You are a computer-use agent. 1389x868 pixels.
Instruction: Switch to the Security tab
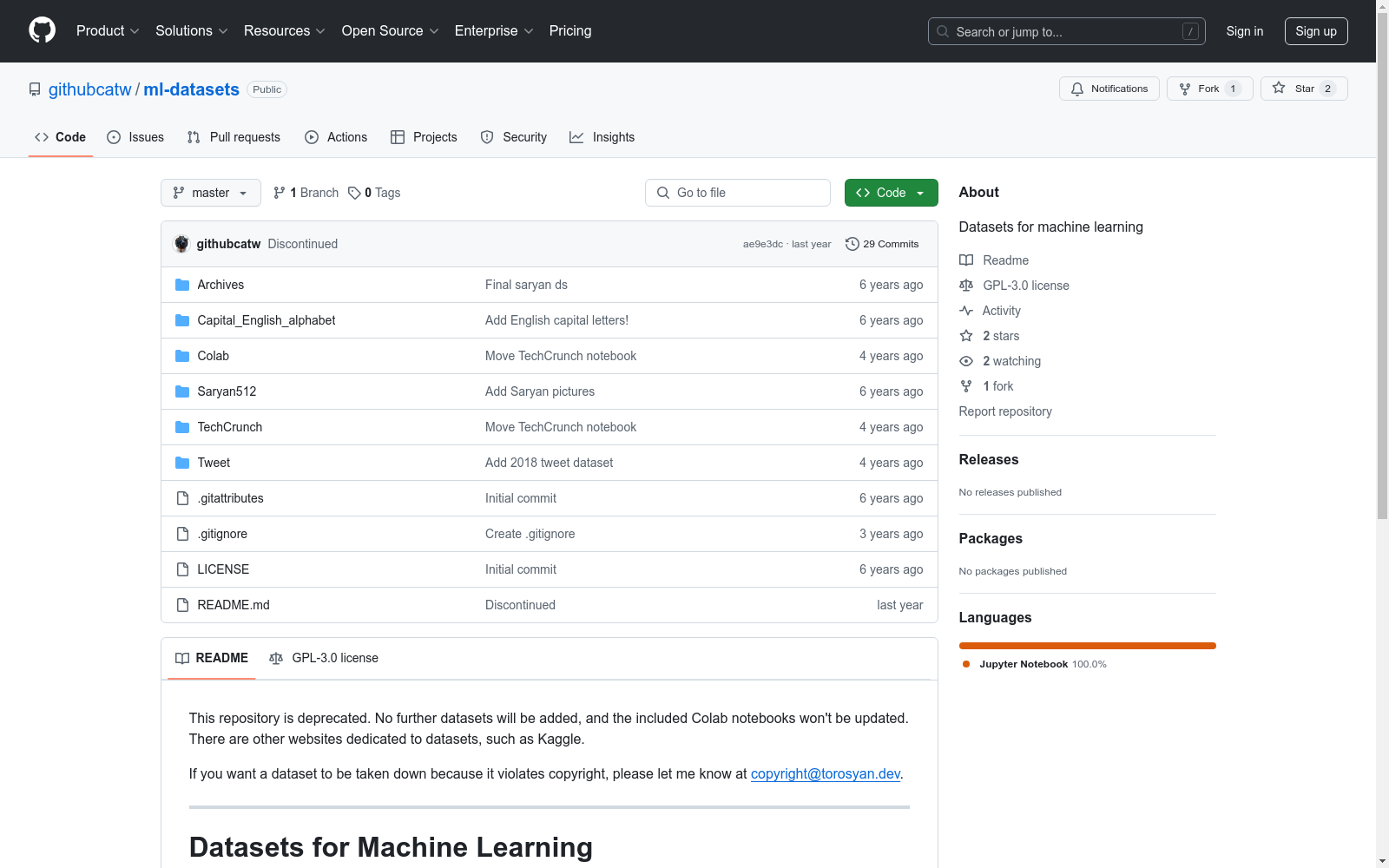(514, 137)
